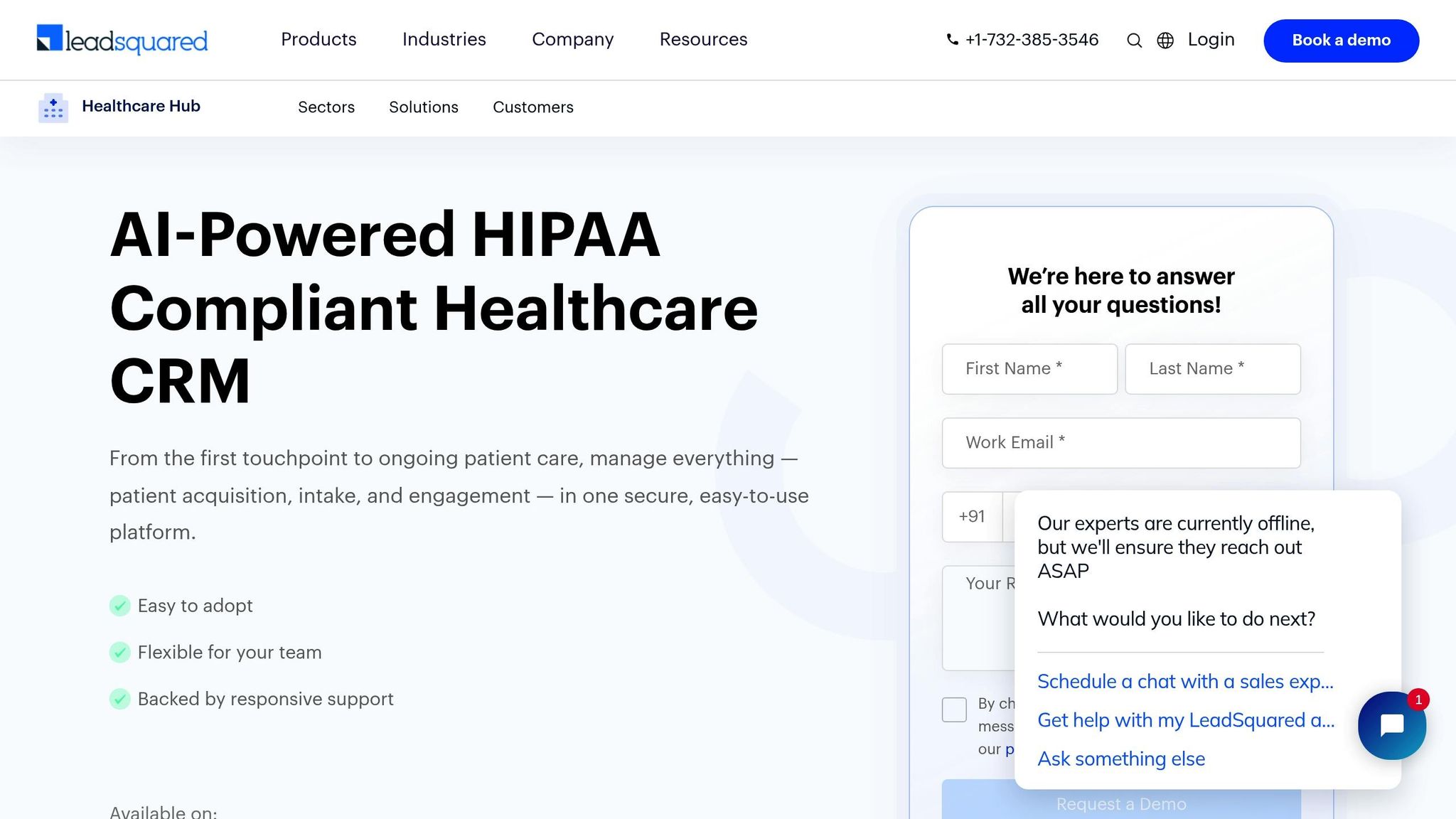Open the Industries menu

pyautogui.click(x=444, y=39)
